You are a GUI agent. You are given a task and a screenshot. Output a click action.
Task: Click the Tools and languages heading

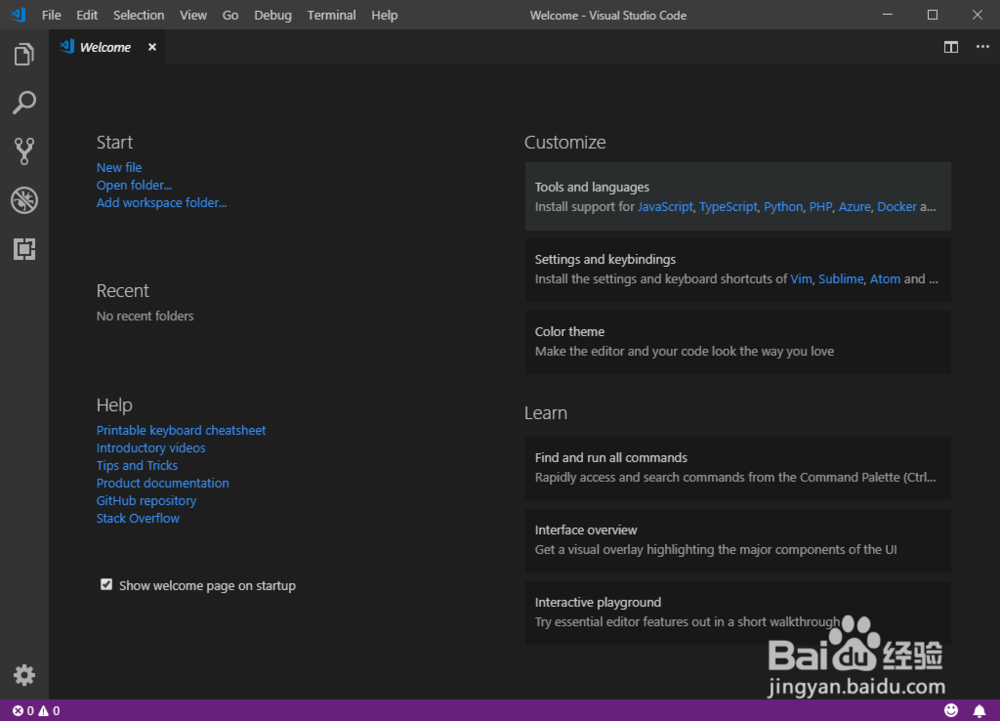[592, 187]
